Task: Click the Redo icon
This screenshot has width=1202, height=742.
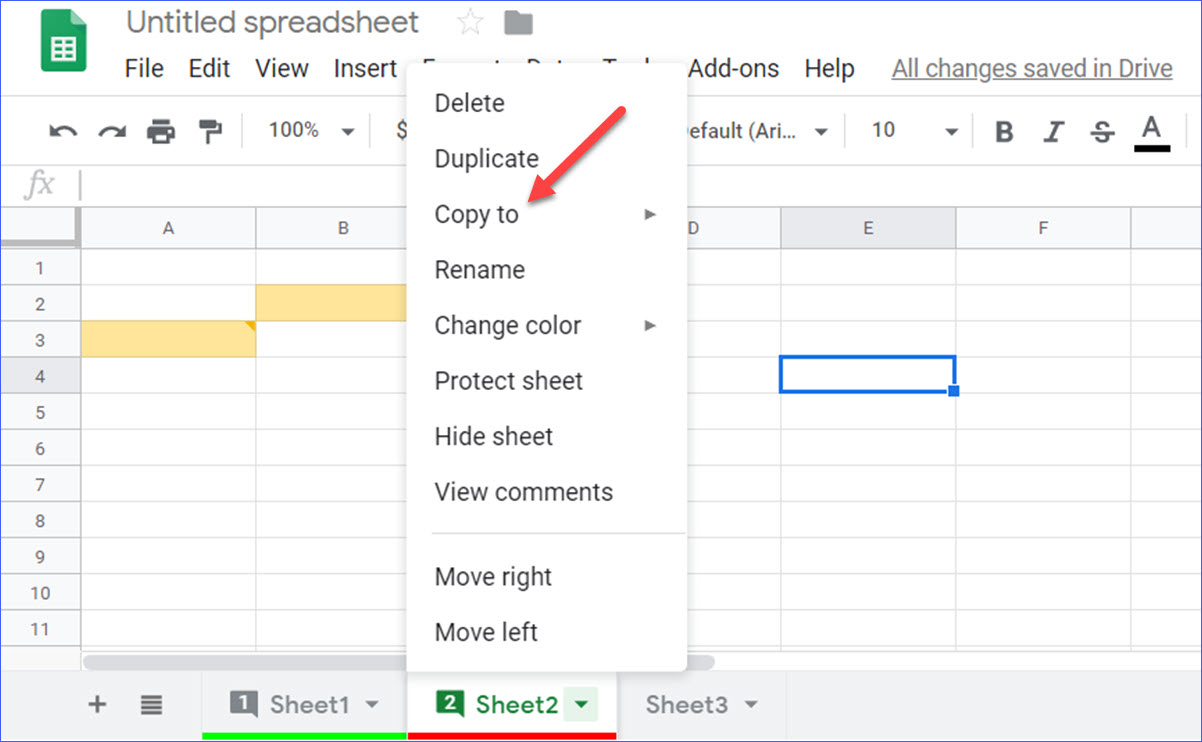Action: [x=110, y=130]
